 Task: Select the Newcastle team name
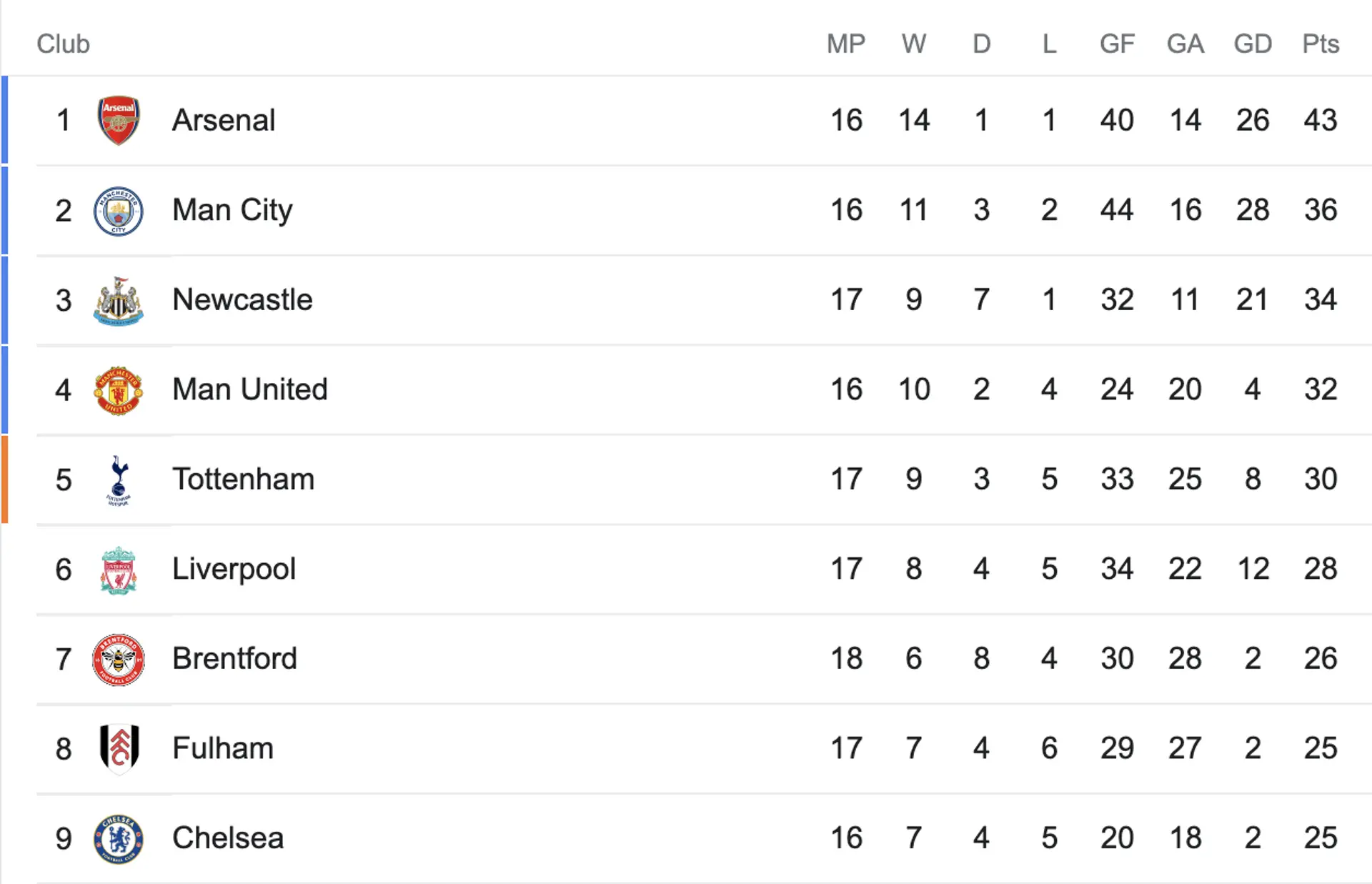(x=242, y=300)
